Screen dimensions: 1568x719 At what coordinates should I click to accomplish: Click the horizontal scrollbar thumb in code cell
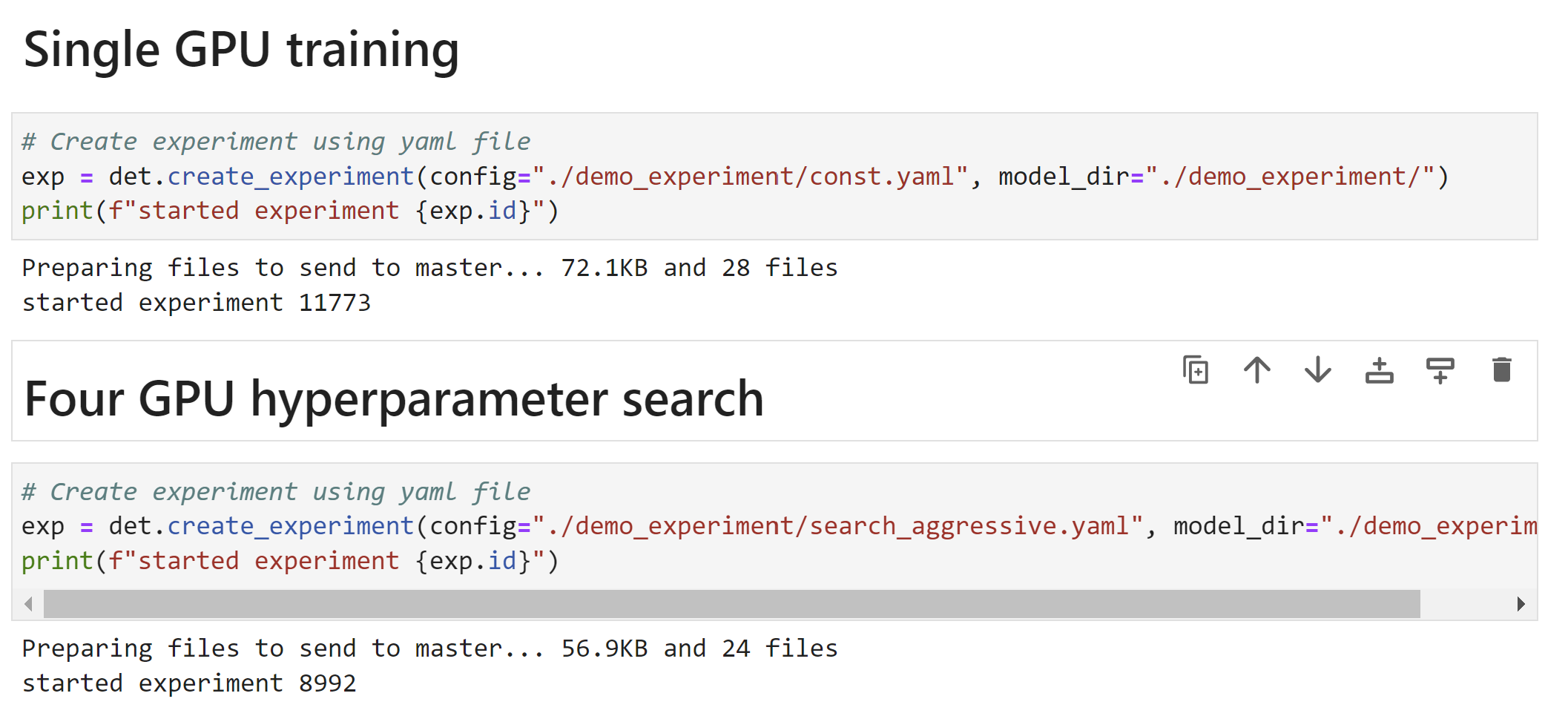coord(731,604)
